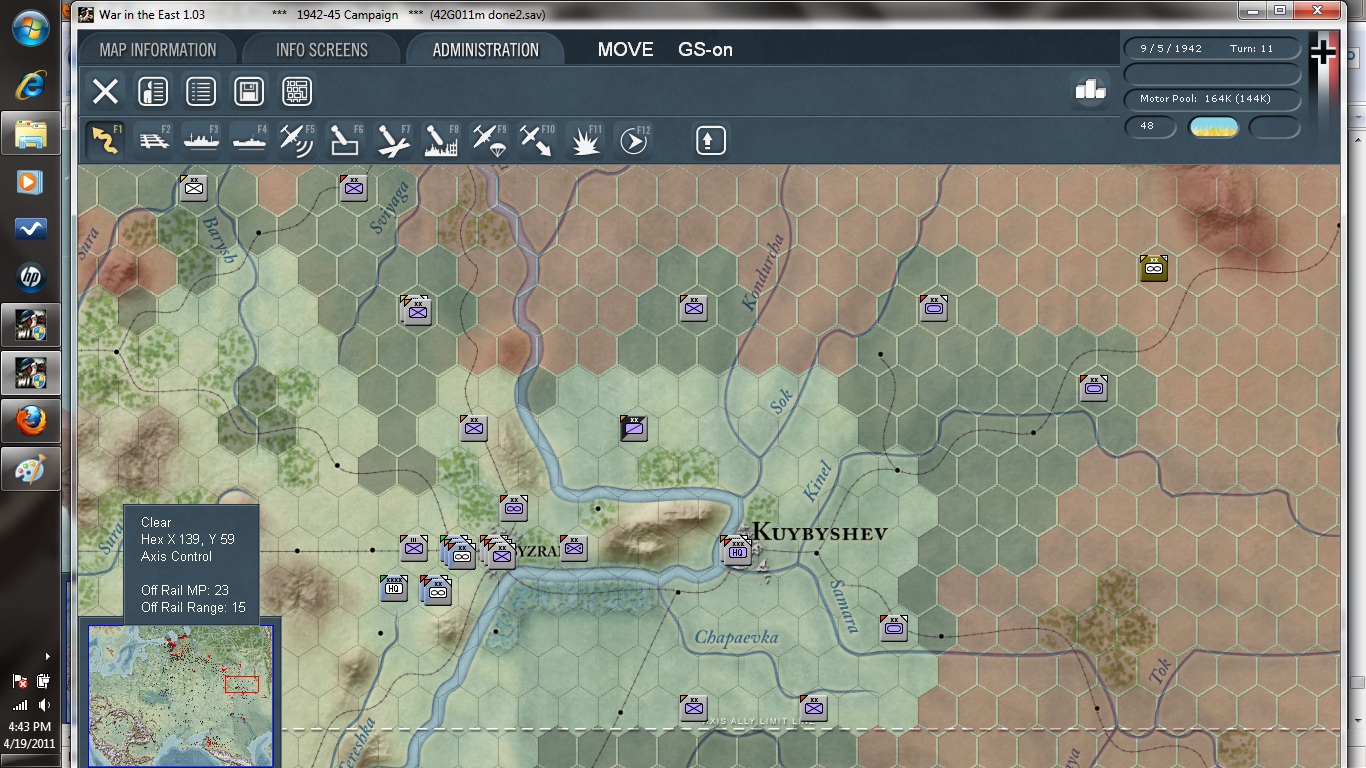This screenshot has height=768, width=1366.
Task: Select the air transfer F10 icon
Action: coord(537,140)
